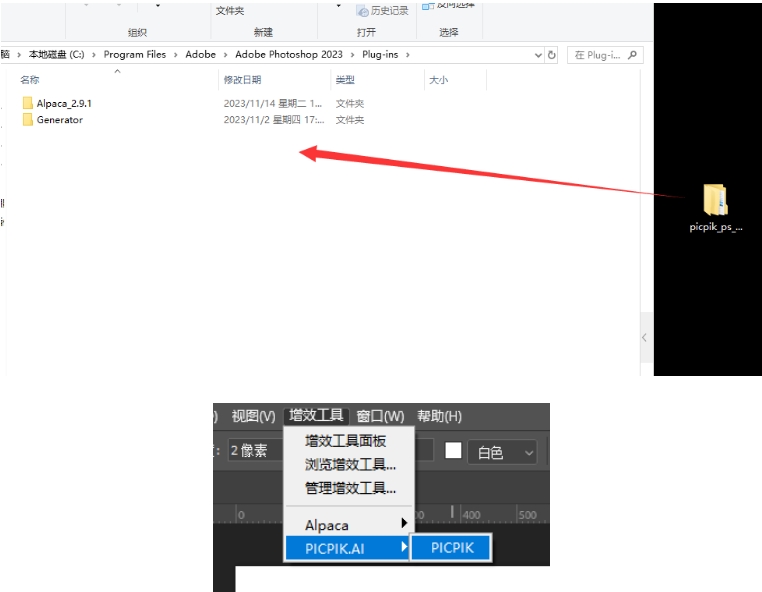Viewport: 762px width, 592px height.
Task: Expand chevron after 本地磁盘 (C:) breadcrumb
Action: (x=94, y=55)
